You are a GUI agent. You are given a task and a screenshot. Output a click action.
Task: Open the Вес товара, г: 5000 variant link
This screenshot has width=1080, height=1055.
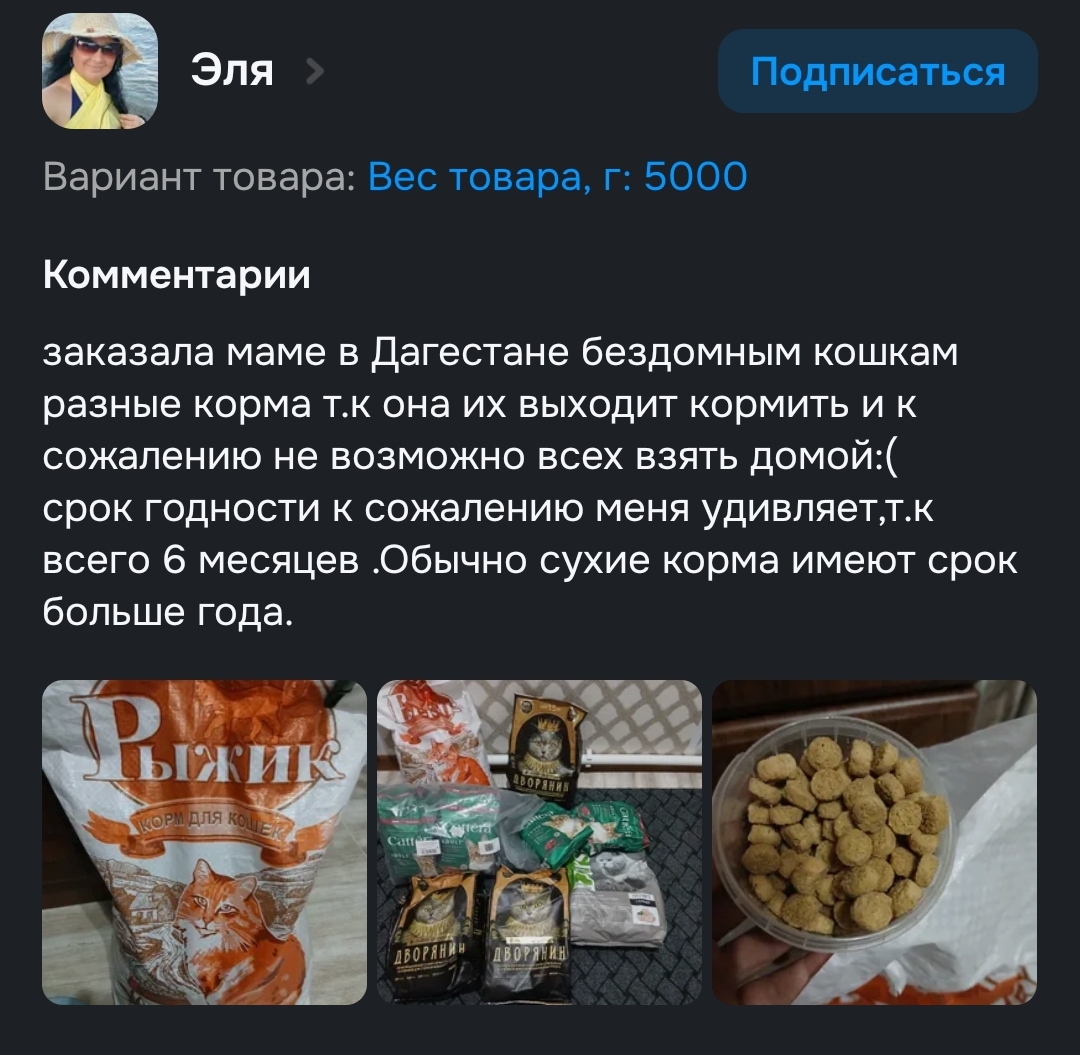click(x=557, y=176)
